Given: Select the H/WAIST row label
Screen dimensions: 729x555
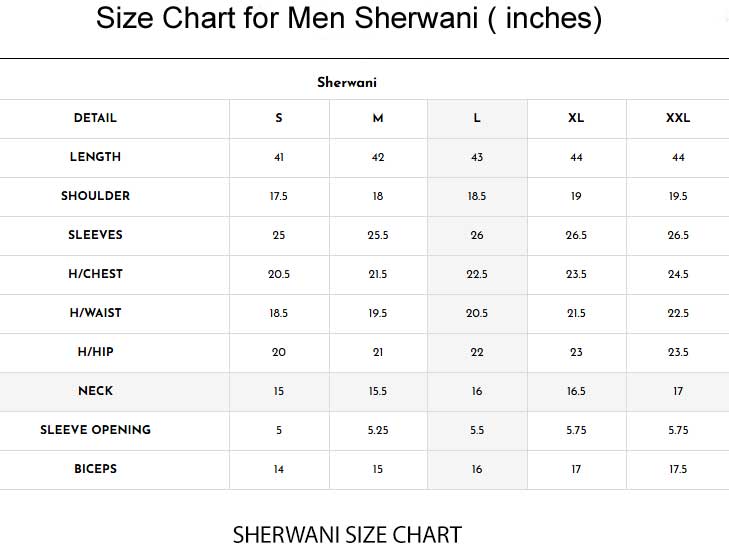Looking at the screenshot, I should click(95, 313).
